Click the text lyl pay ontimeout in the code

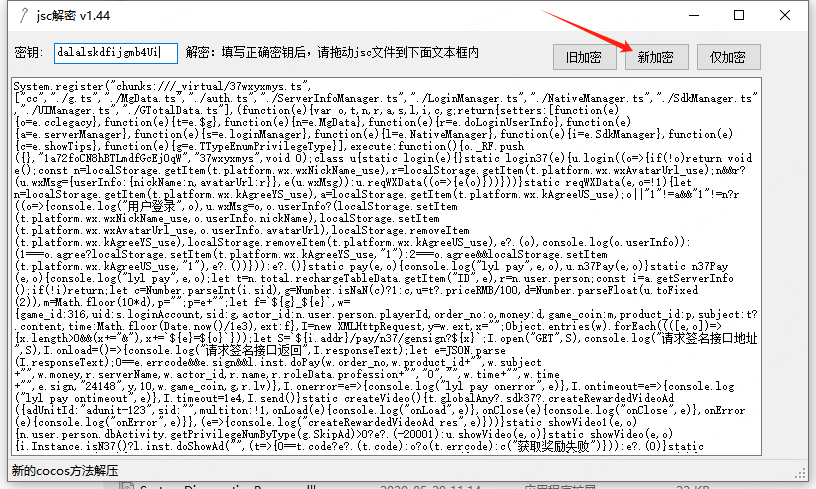coord(75,398)
